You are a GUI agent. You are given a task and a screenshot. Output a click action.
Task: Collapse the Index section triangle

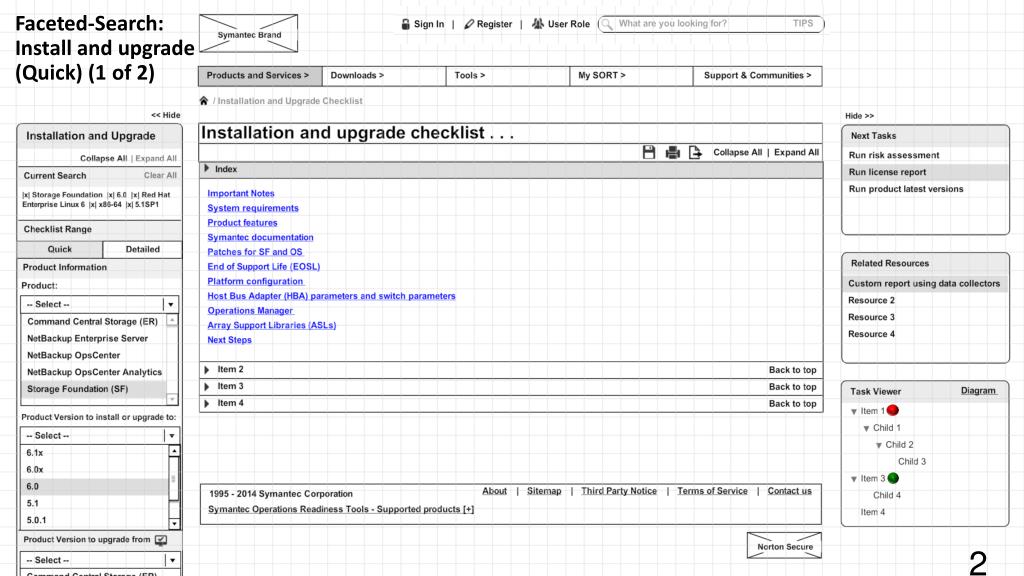click(x=207, y=168)
